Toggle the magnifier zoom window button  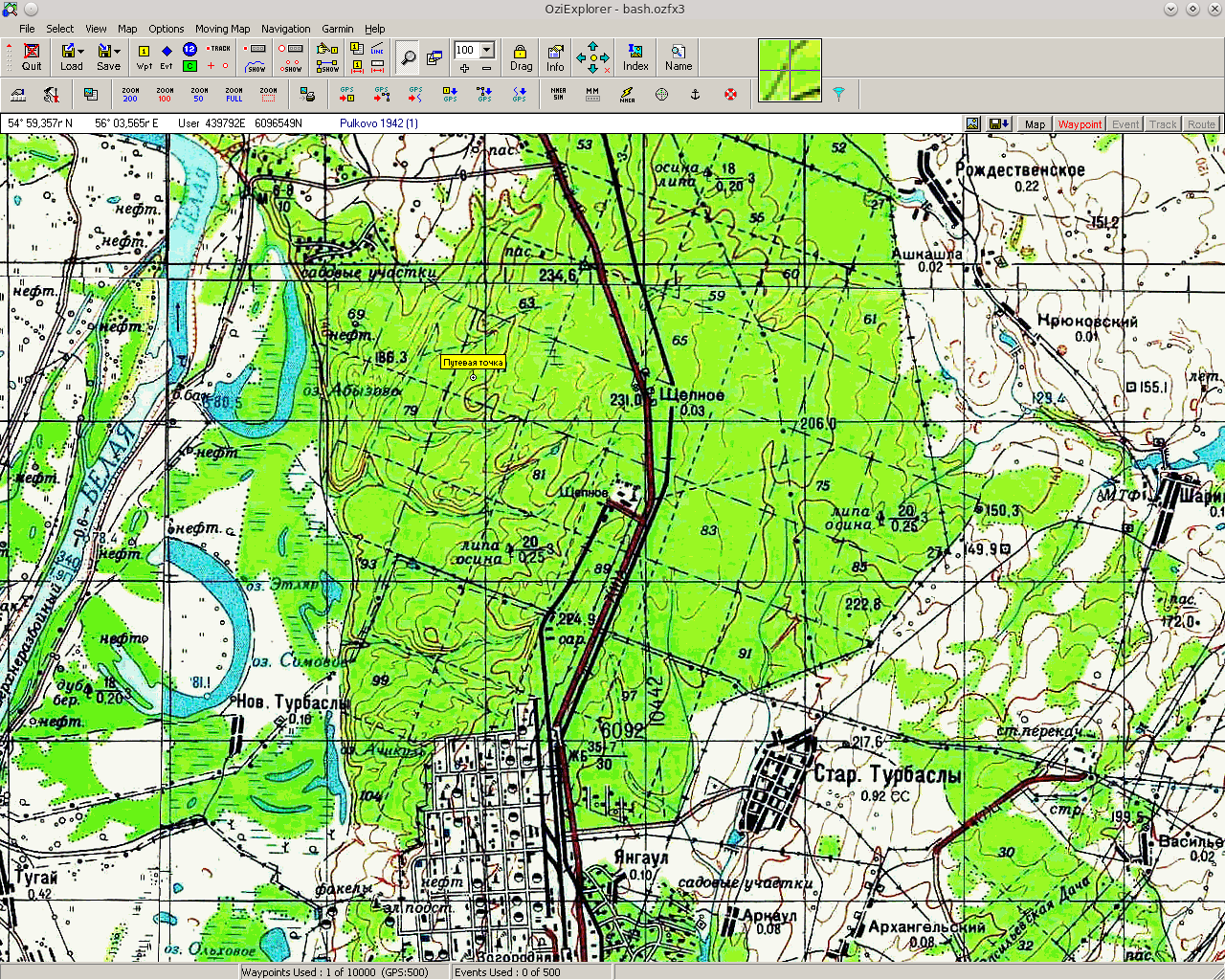[x=408, y=57]
